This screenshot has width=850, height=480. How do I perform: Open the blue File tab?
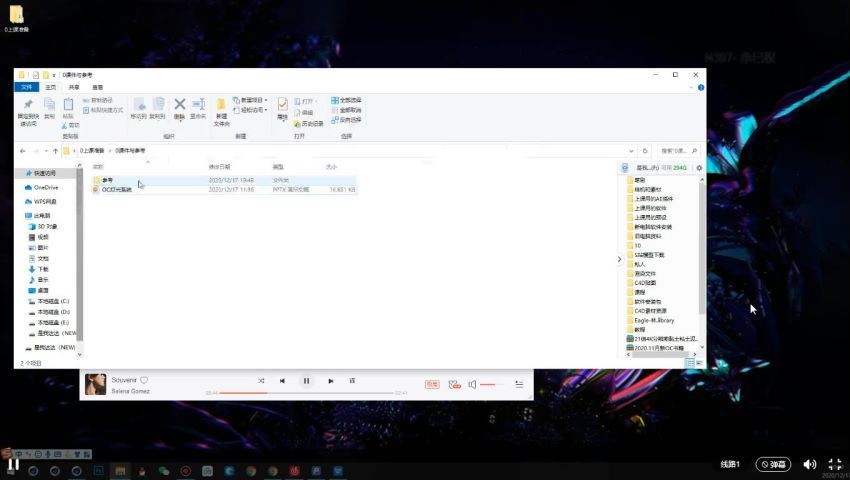click(x=27, y=87)
